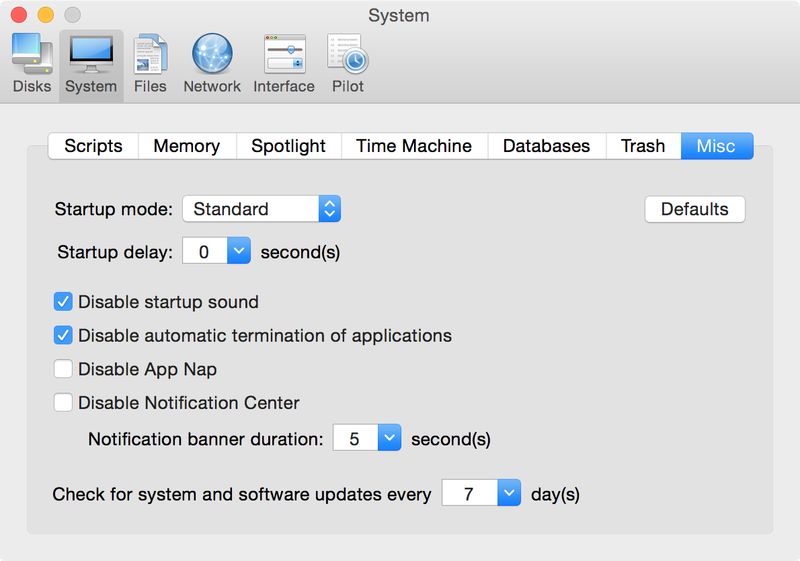Switch to the Network toolbar section
800x561 pixels.
(212, 62)
